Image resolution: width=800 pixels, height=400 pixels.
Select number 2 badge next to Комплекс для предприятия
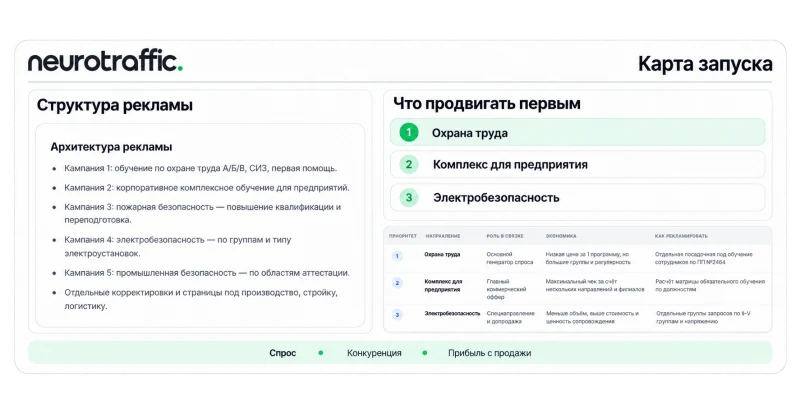[x=409, y=165]
